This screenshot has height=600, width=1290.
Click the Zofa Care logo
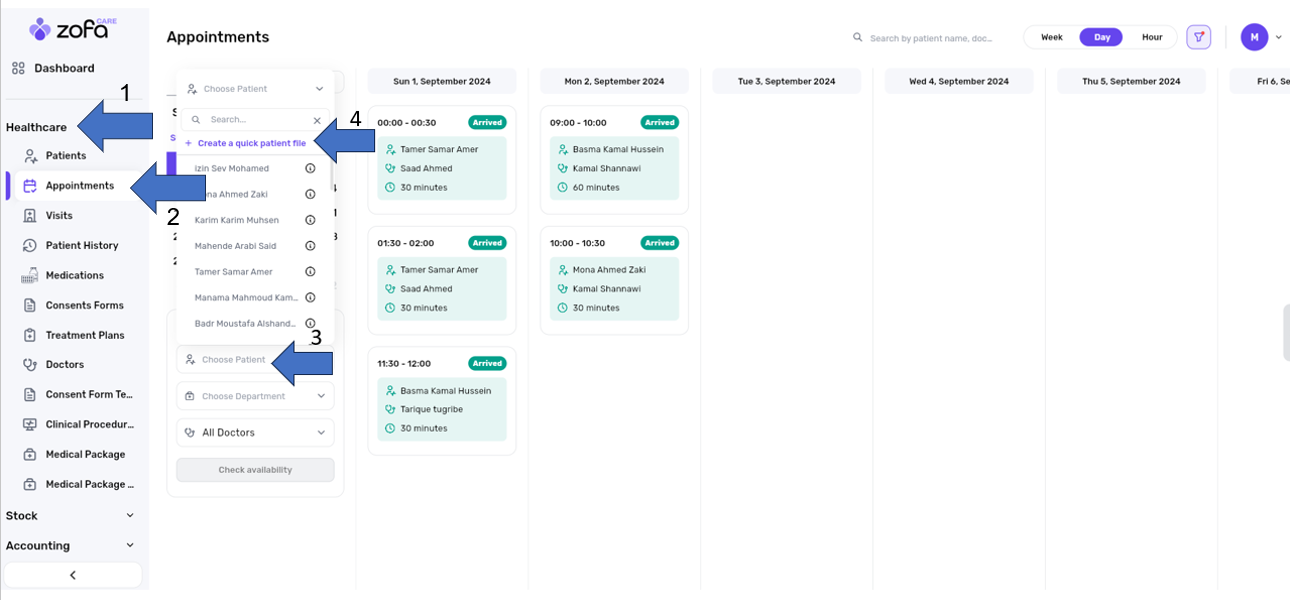point(74,29)
